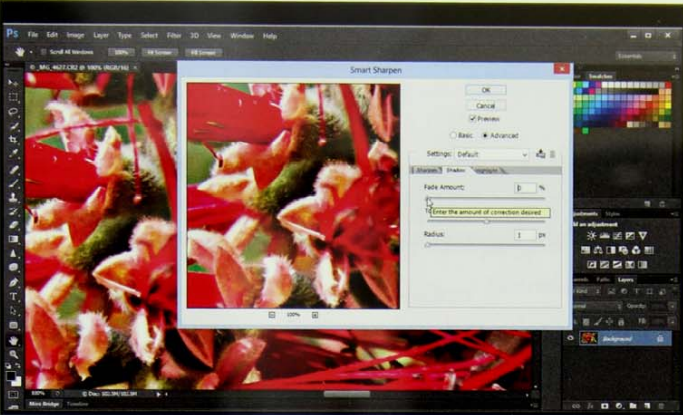This screenshot has height=415, width=683.
Task: Select the Type tool in toolbox
Action: [13, 297]
